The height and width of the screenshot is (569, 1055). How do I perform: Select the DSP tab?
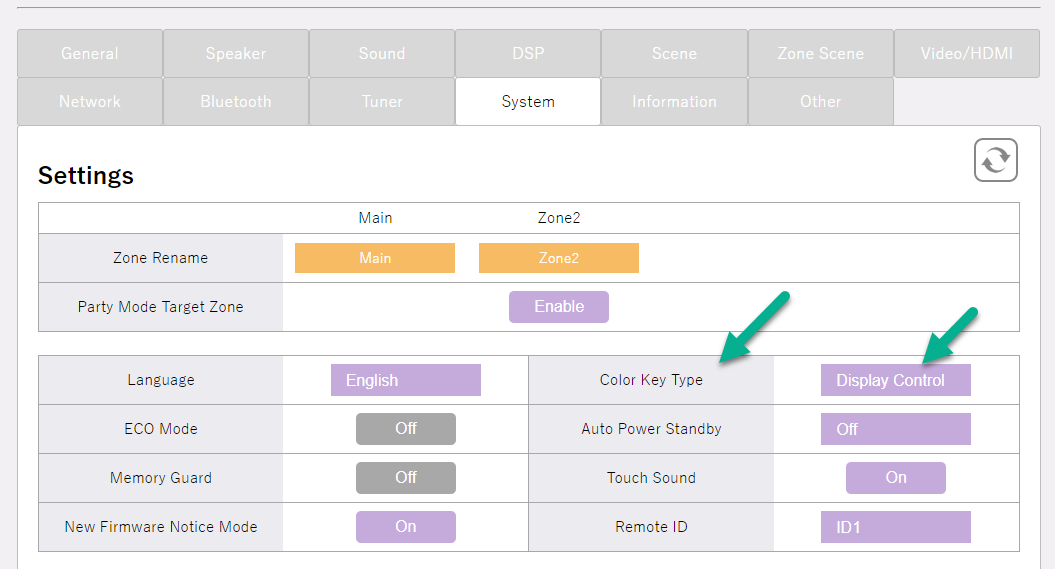tap(528, 54)
